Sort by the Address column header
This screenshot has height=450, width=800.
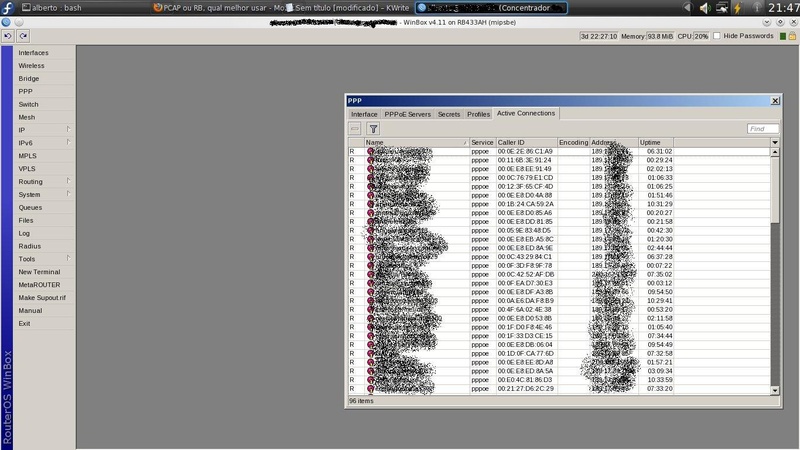click(x=614, y=142)
